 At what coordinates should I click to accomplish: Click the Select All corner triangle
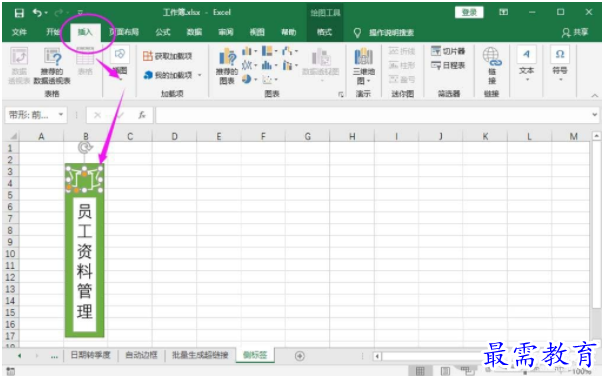pyautogui.click(x=13, y=136)
